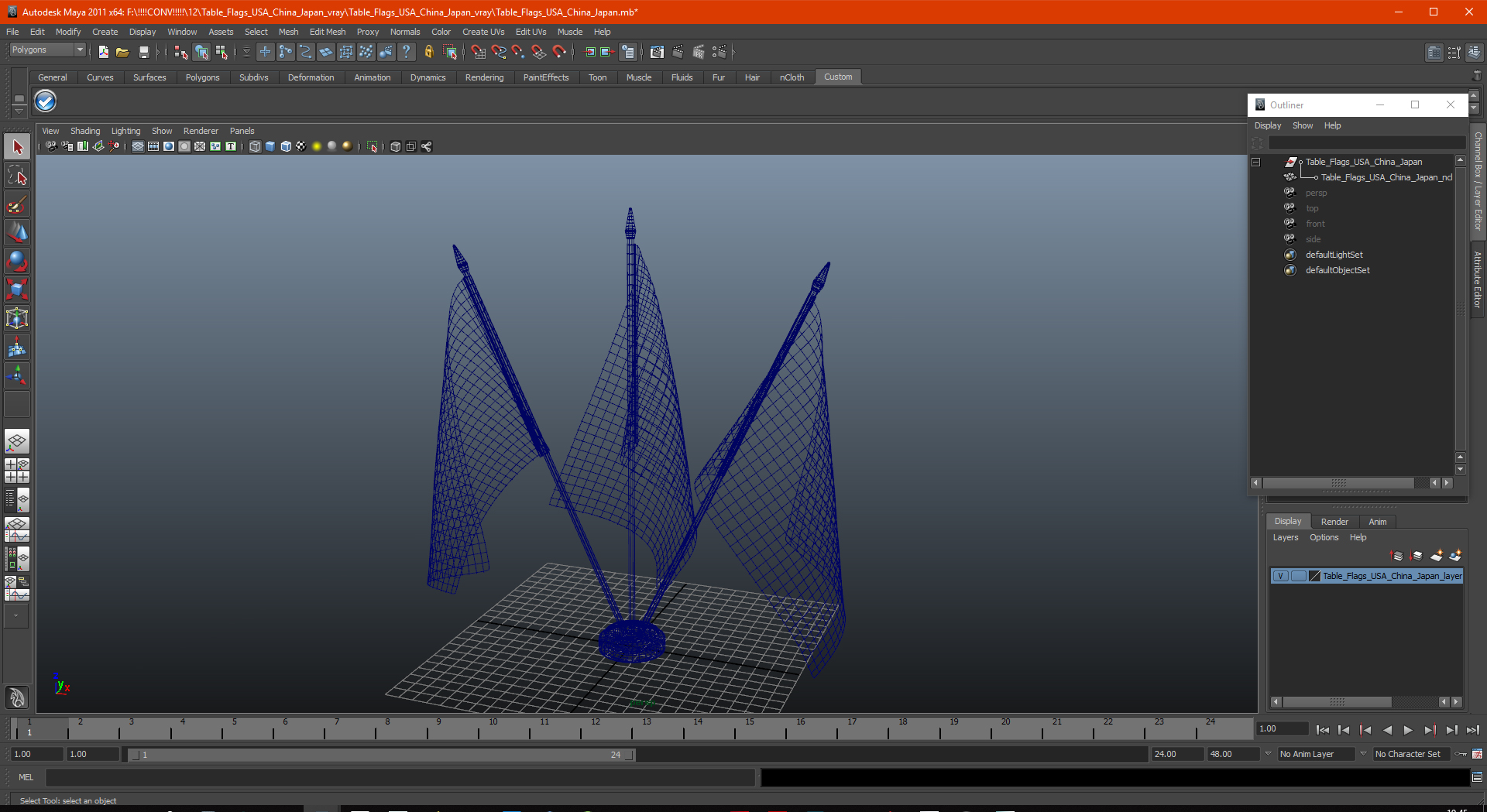1487x812 pixels.
Task: Switch to single perspective view layout
Action: [17, 442]
